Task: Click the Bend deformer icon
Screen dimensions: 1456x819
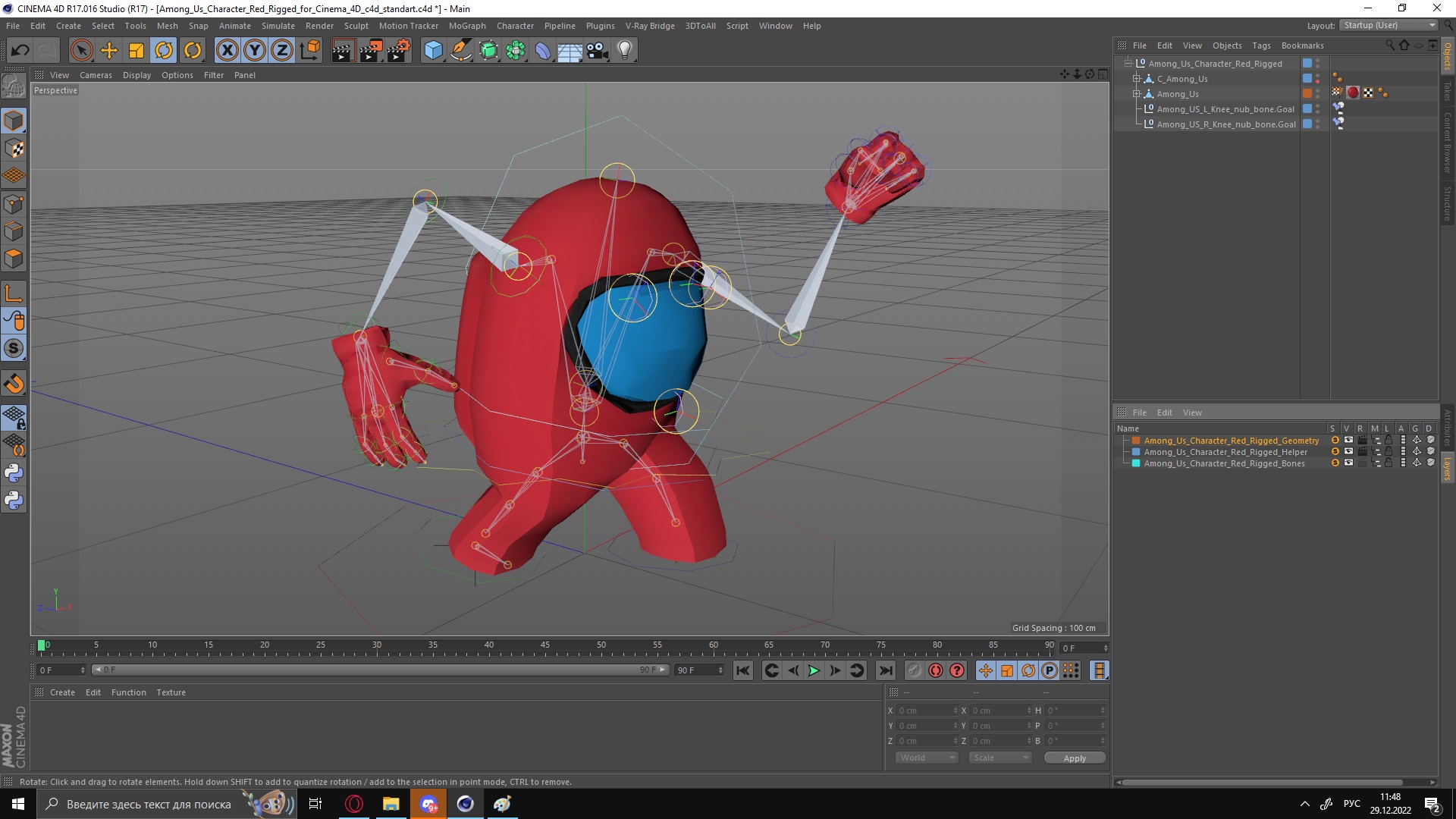Action: tap(543, 51)
